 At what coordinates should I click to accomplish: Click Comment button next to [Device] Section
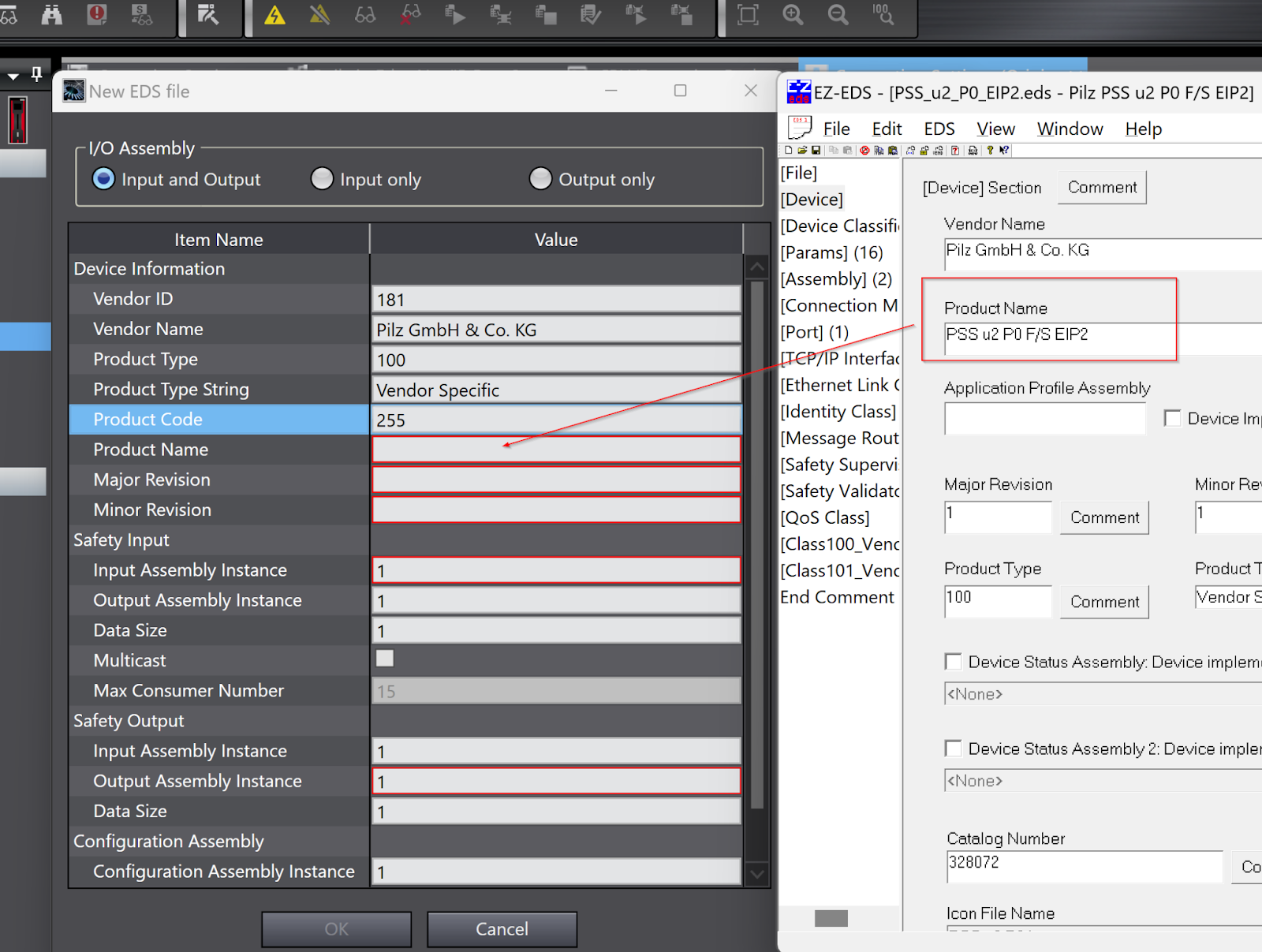point(1102,188)
